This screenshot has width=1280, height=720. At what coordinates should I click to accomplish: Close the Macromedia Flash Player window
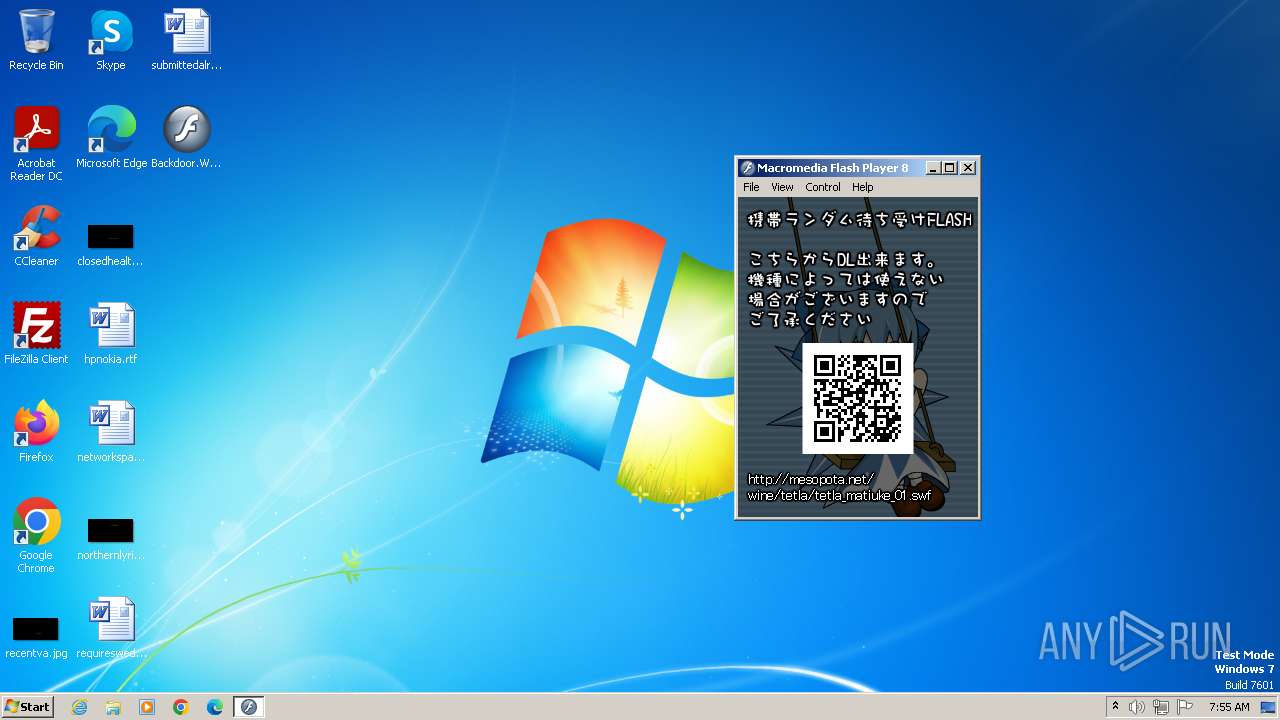coord(968,168)
